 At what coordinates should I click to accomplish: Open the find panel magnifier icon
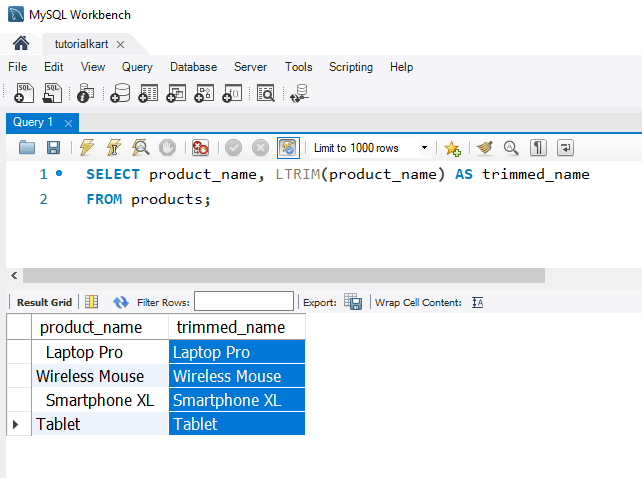[511, 147]
